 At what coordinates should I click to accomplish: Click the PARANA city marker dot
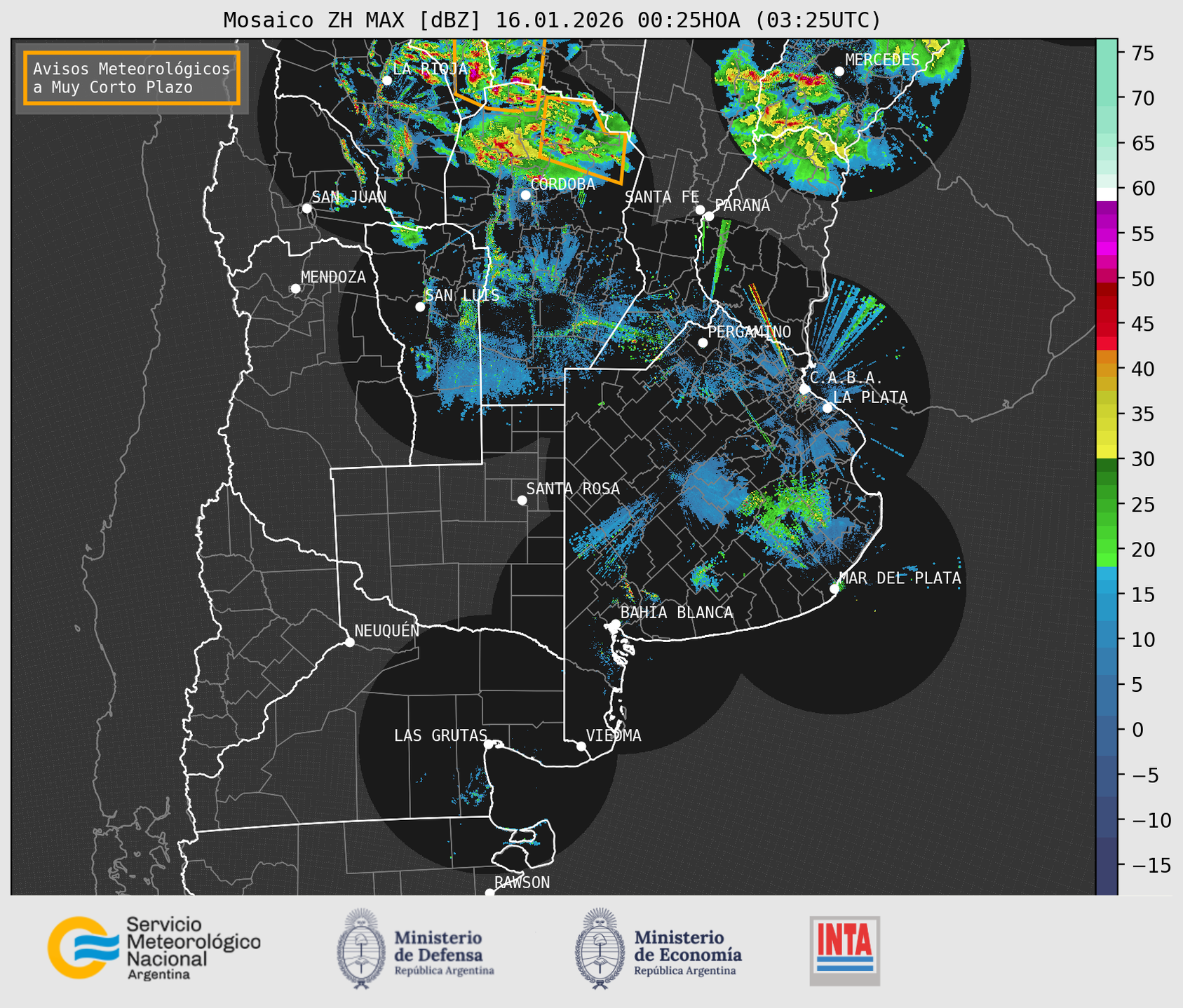709,216
